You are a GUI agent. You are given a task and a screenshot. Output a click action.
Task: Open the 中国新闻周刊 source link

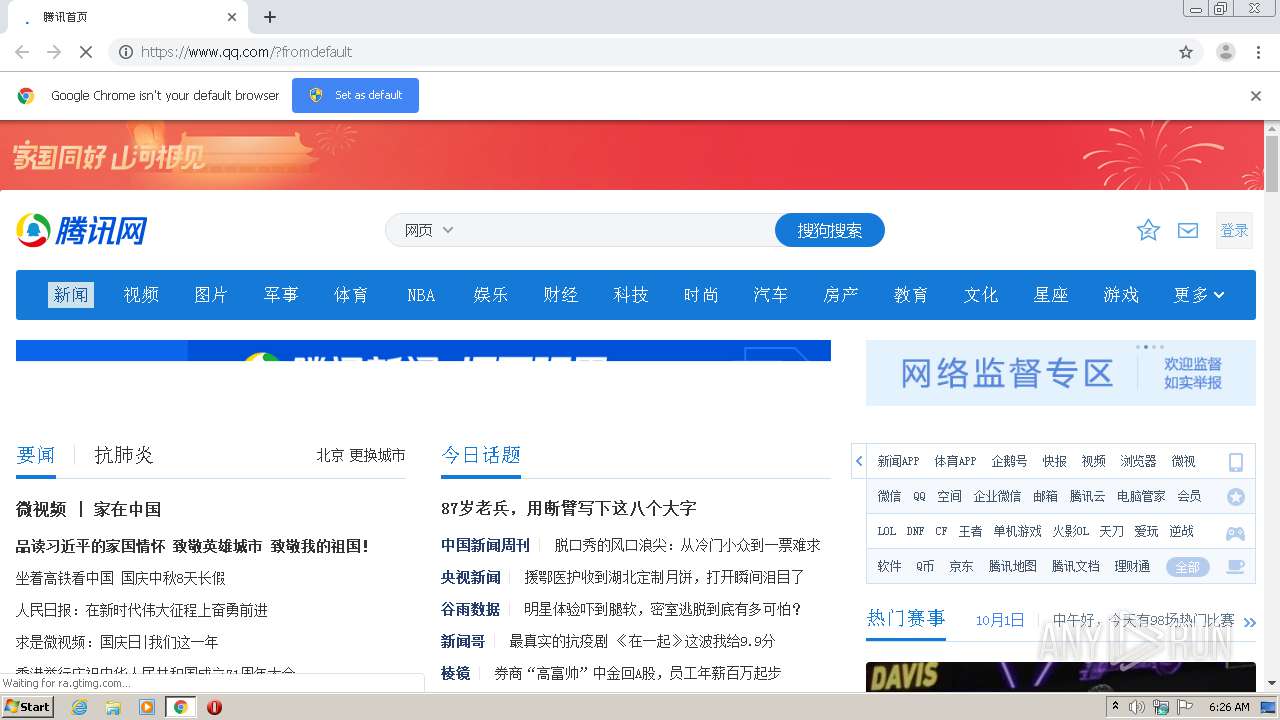tap(485, 545)
